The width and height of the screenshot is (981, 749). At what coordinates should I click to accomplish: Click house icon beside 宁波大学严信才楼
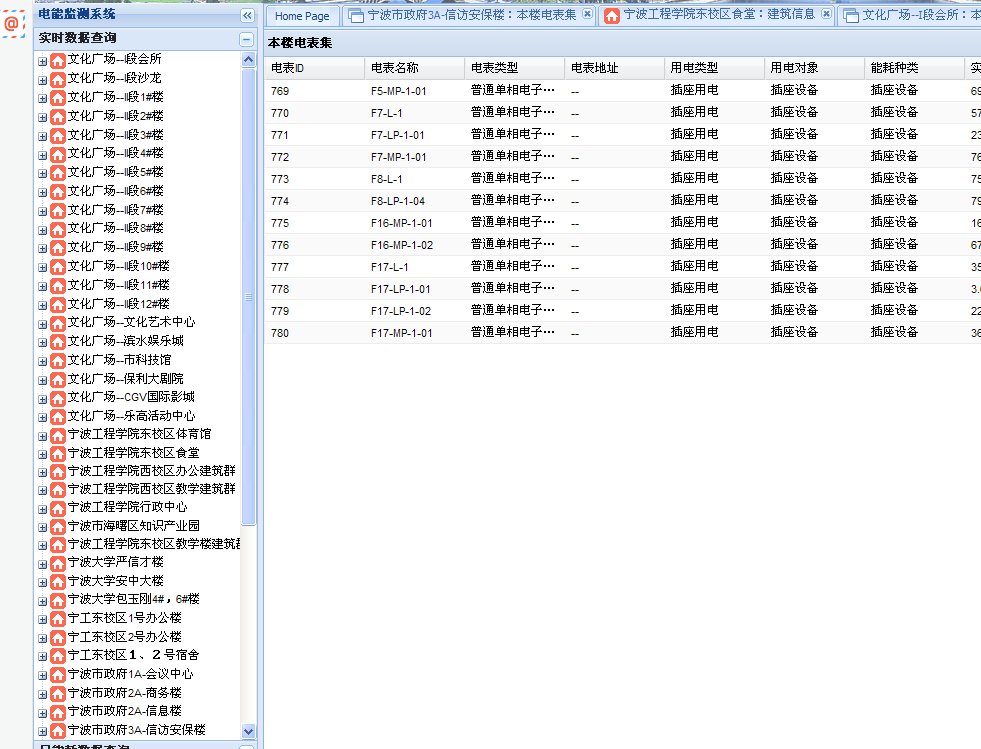coord(58,564)
